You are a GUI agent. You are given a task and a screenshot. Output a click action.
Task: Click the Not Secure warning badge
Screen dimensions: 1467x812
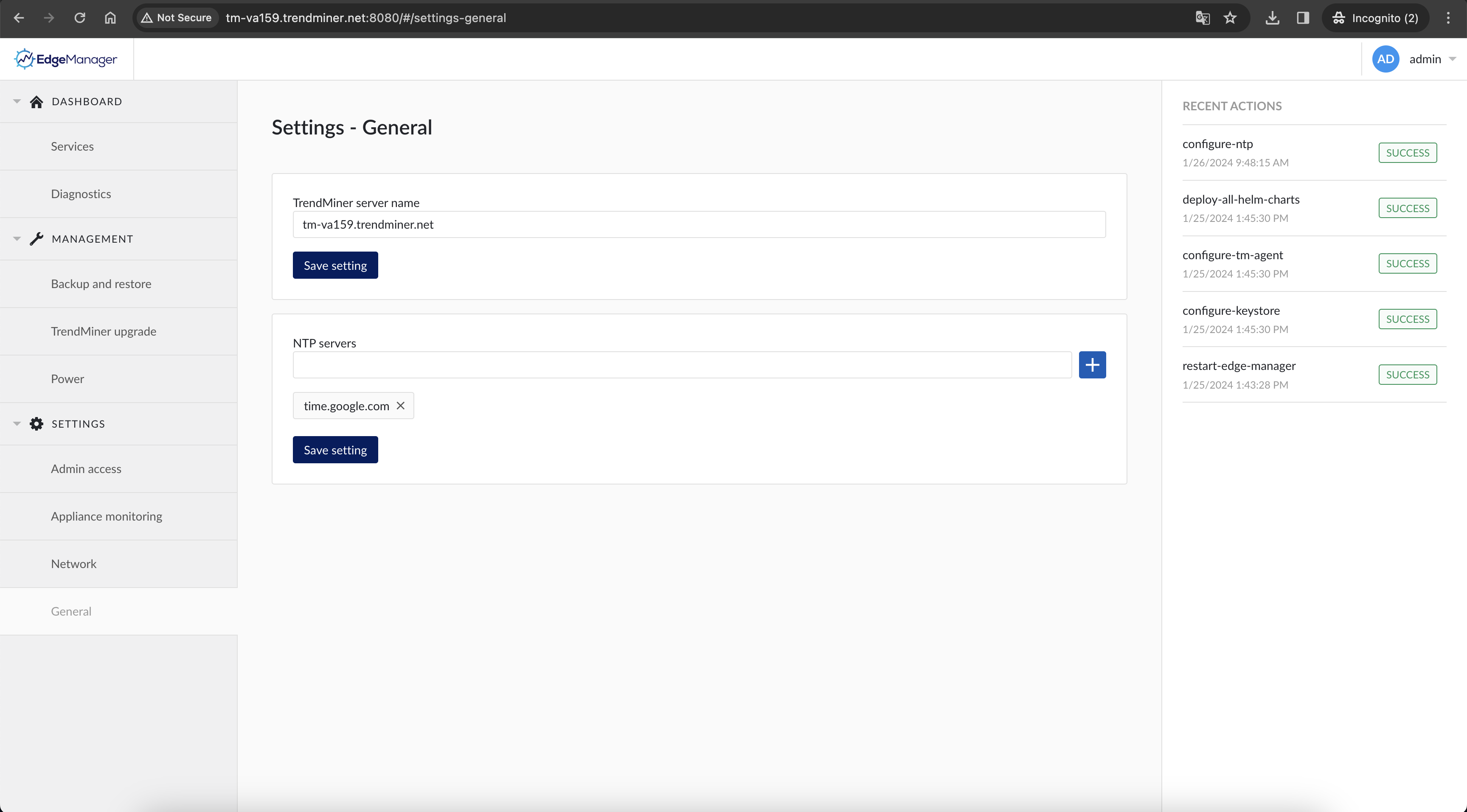176,18
